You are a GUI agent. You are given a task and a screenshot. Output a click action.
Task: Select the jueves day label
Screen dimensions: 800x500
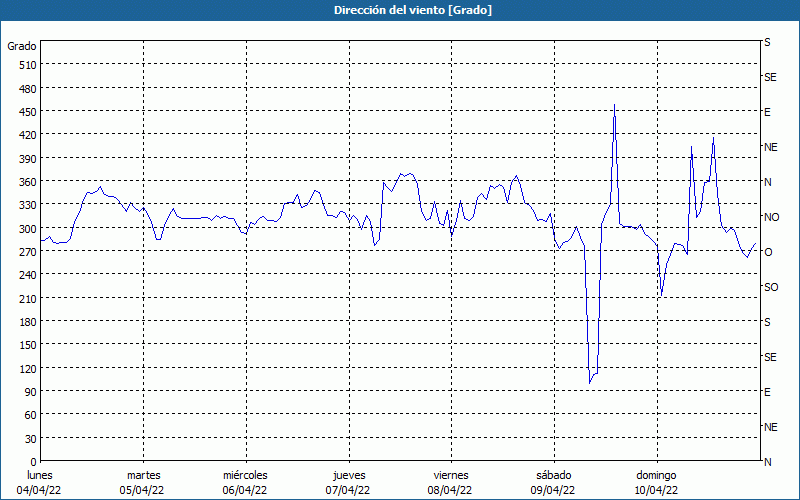click(x=349, y=475)
